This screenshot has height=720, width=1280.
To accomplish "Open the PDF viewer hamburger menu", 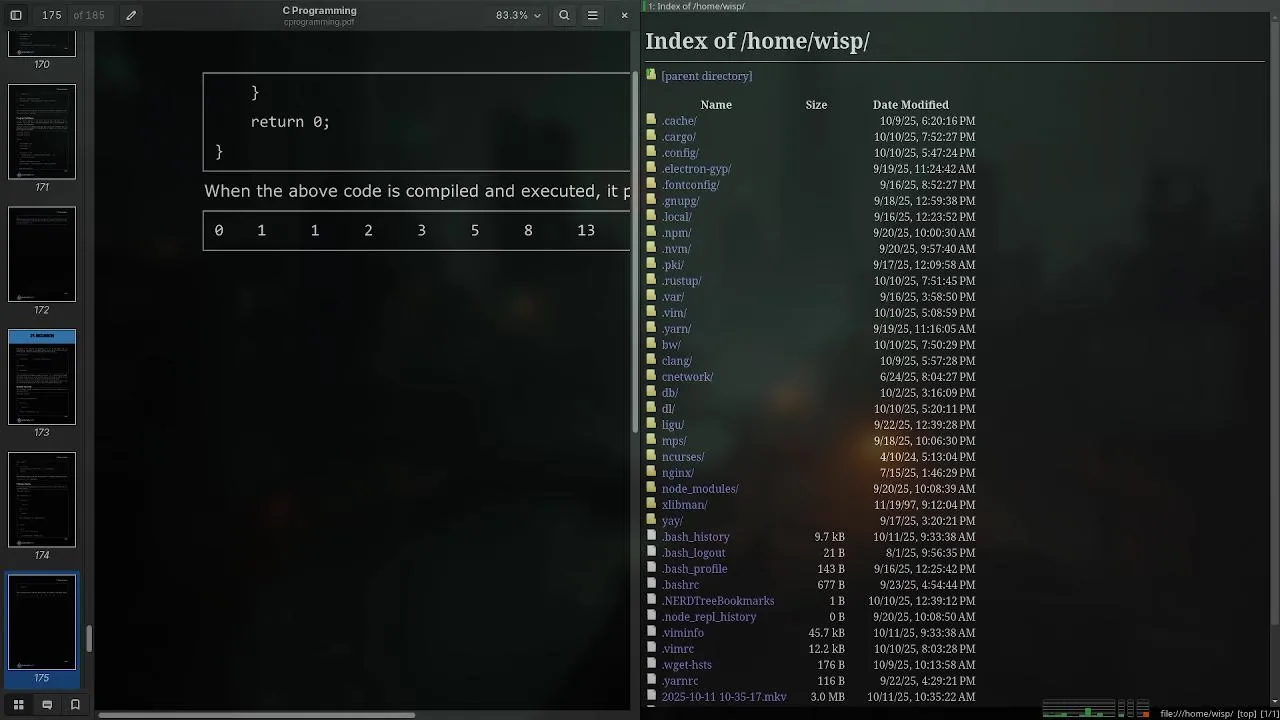I will [592, 15].
